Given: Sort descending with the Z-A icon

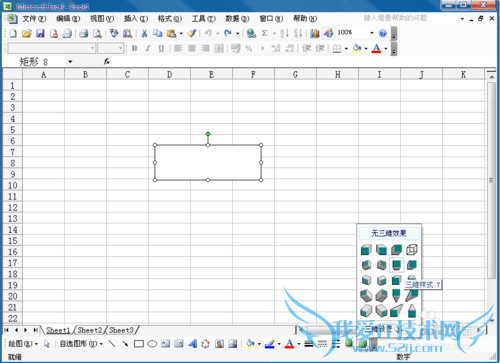Looking at the screenshot, I should [298, 33].
